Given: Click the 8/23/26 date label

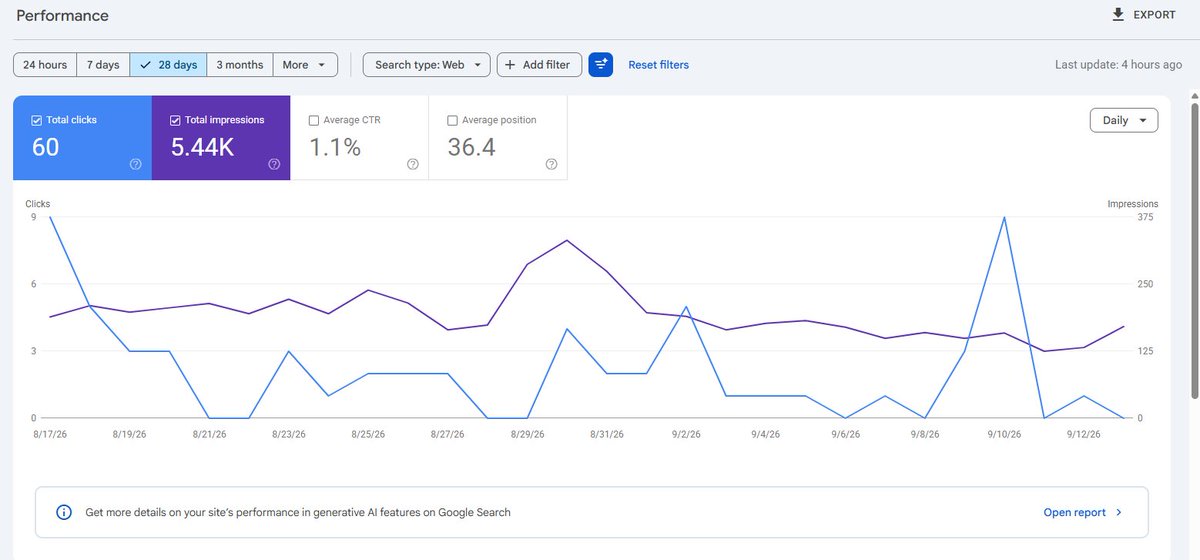Looking at the screenshot, I should [289, 434].
